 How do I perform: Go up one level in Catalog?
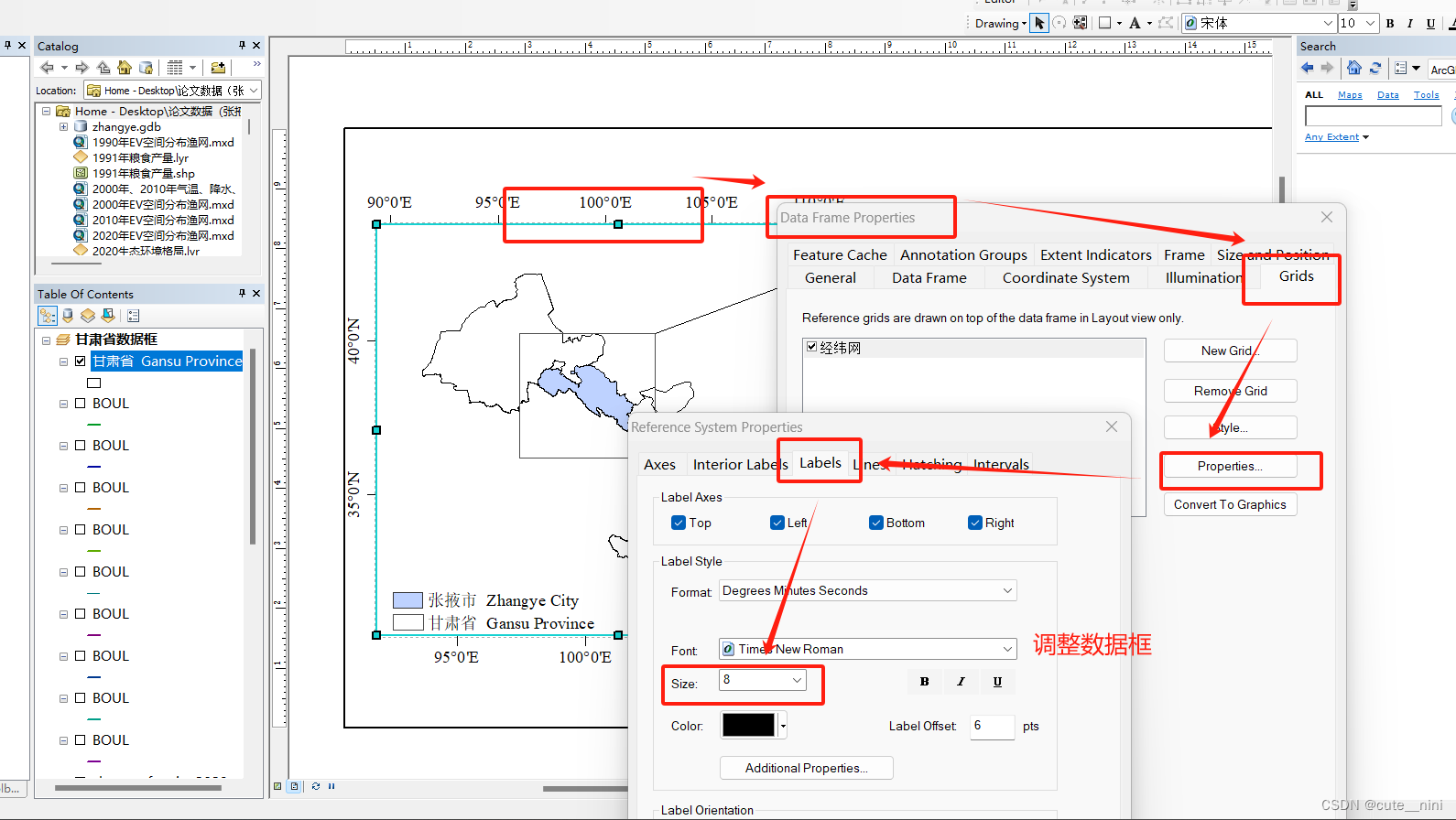coord(103,68)
